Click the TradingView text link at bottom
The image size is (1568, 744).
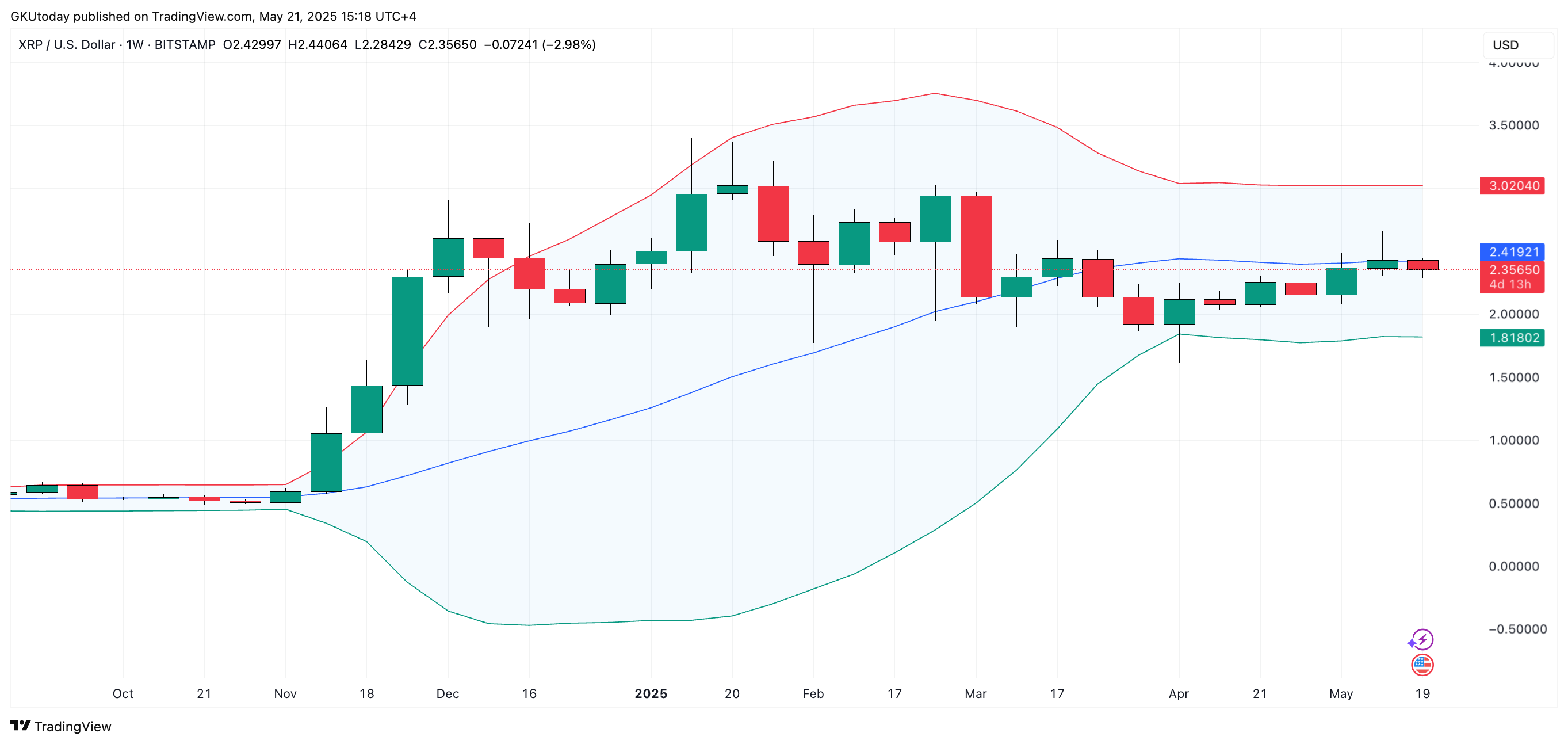coord(72,726)
